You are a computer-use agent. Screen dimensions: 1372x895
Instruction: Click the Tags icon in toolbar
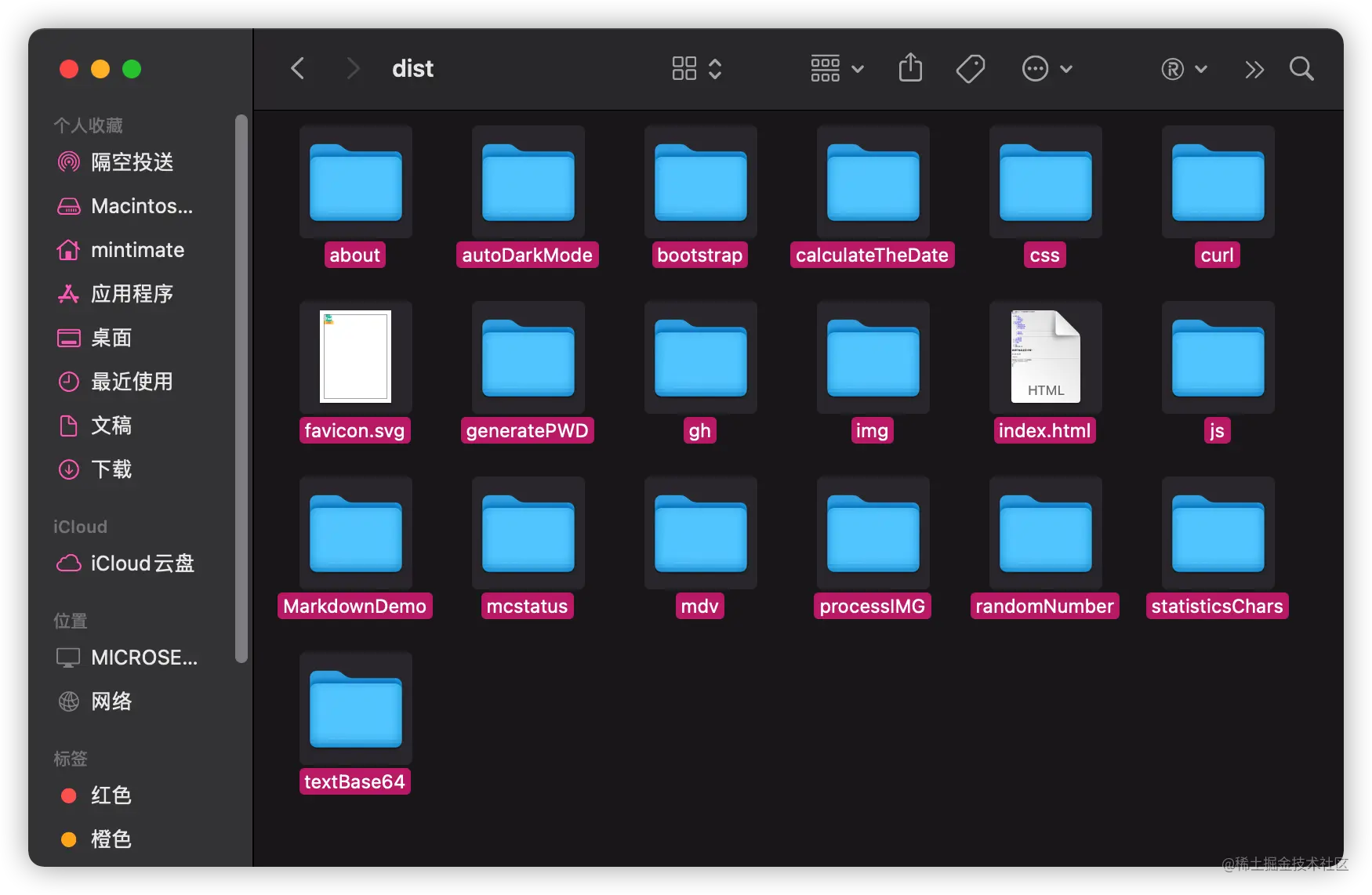[x=970, y=68]
